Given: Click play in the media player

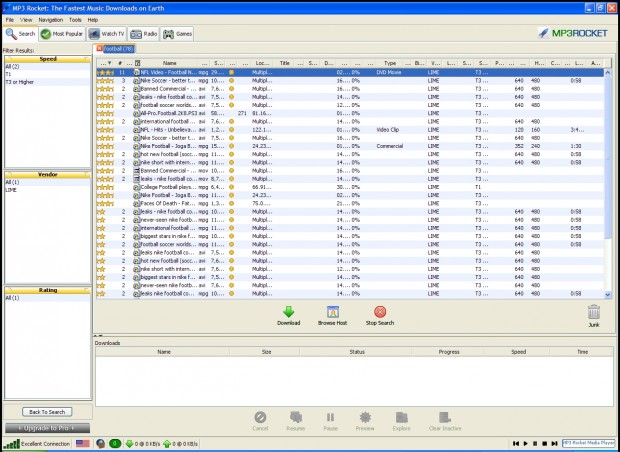Looking at the screenshot, I should (525, 444).
